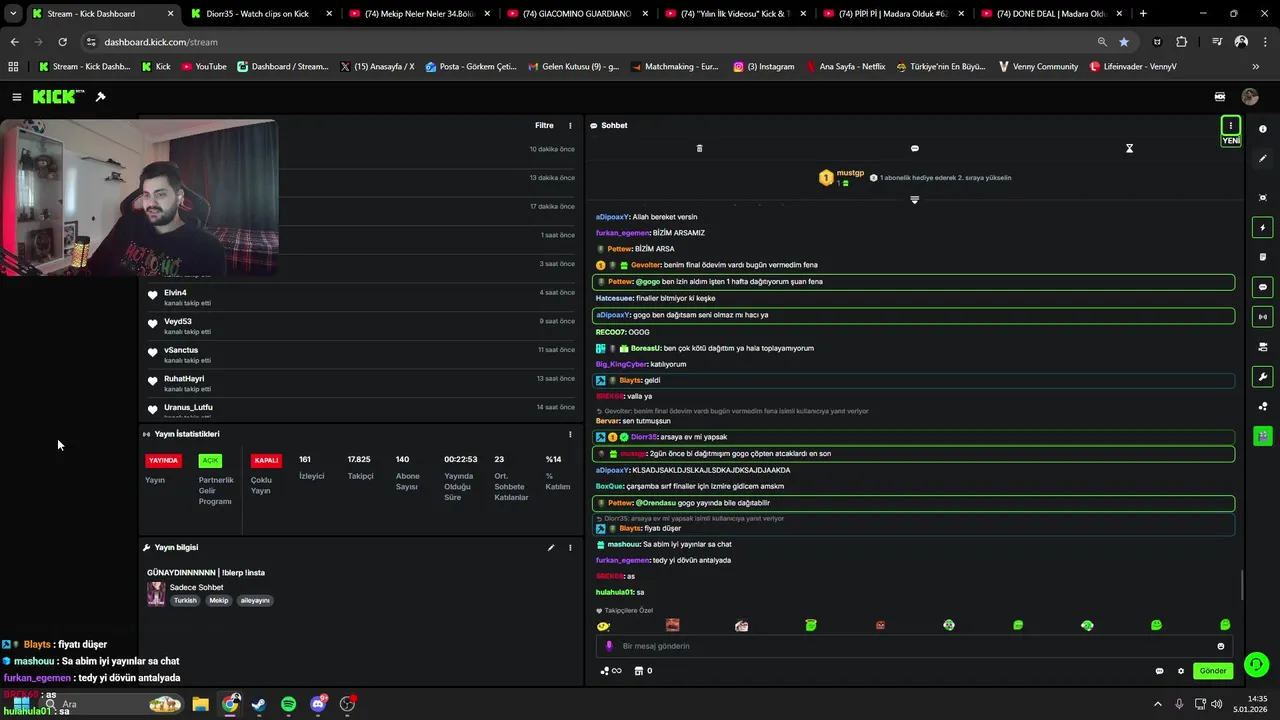Switch to Mekip Neler Neler YouTube tab
The height and width of the screenshot is (720, 1280).
(419, 14)
